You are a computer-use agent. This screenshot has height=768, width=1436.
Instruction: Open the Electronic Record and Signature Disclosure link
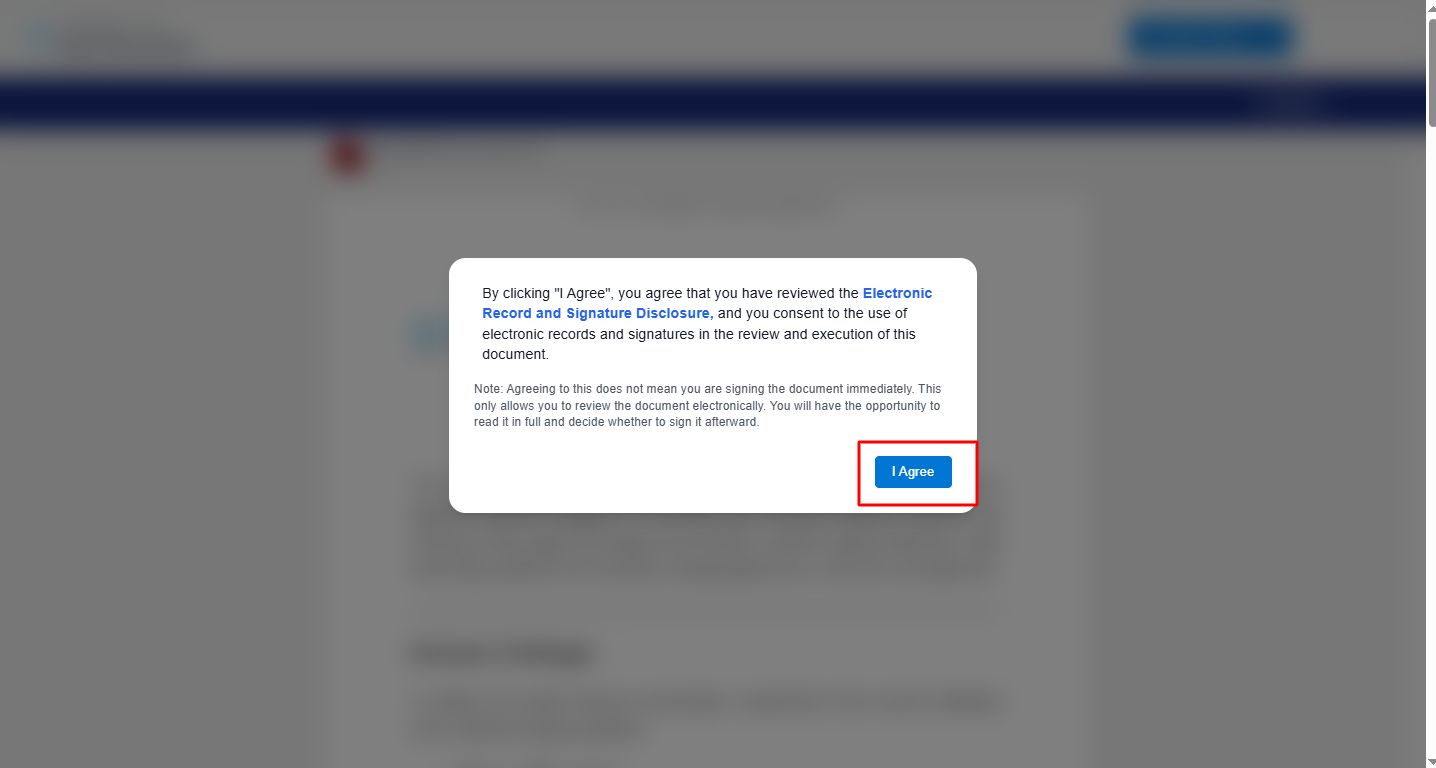pos(707,303)
